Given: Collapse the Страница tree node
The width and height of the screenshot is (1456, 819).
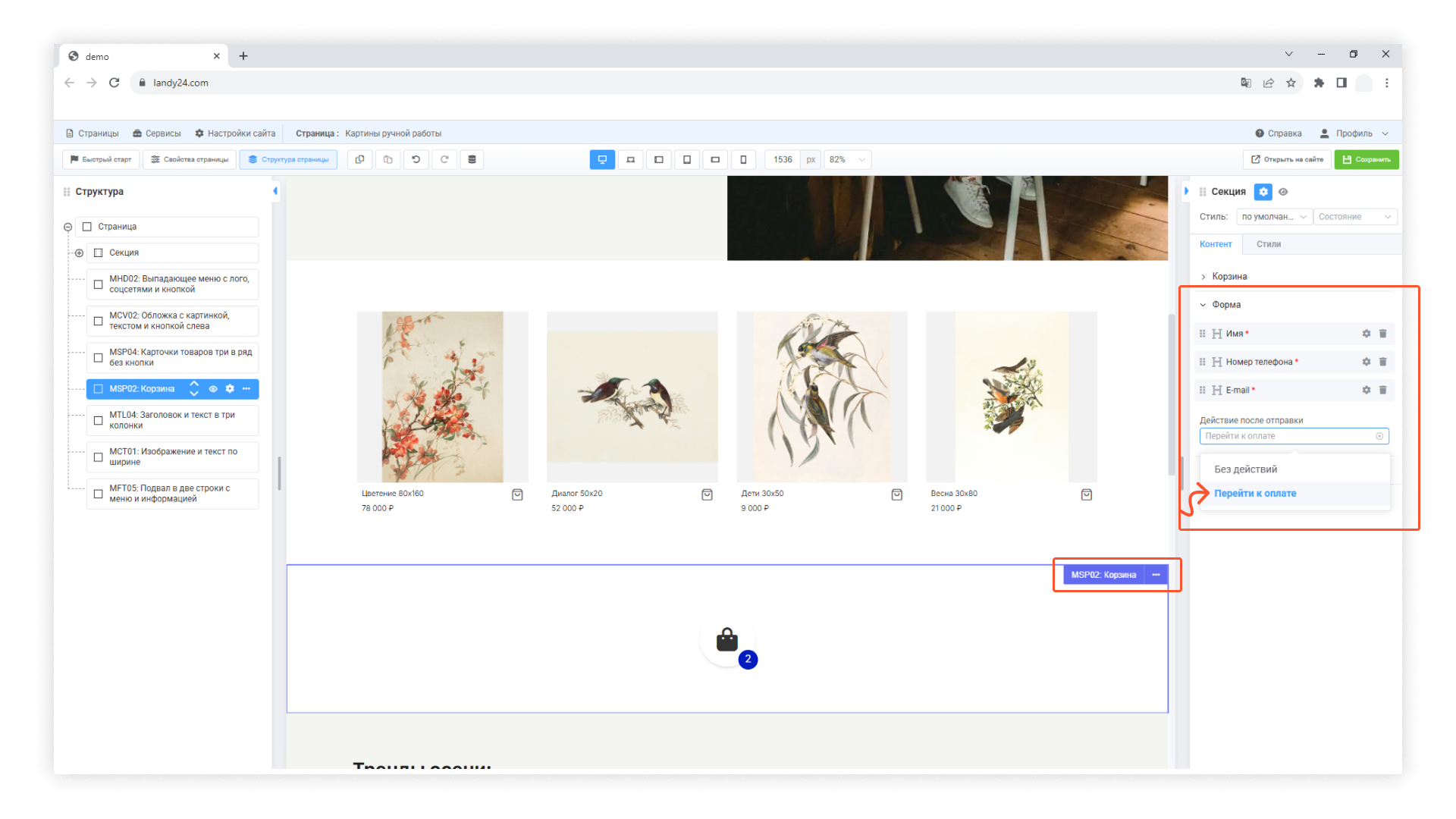Looking at the screenshot, I should tap(68, 227).
